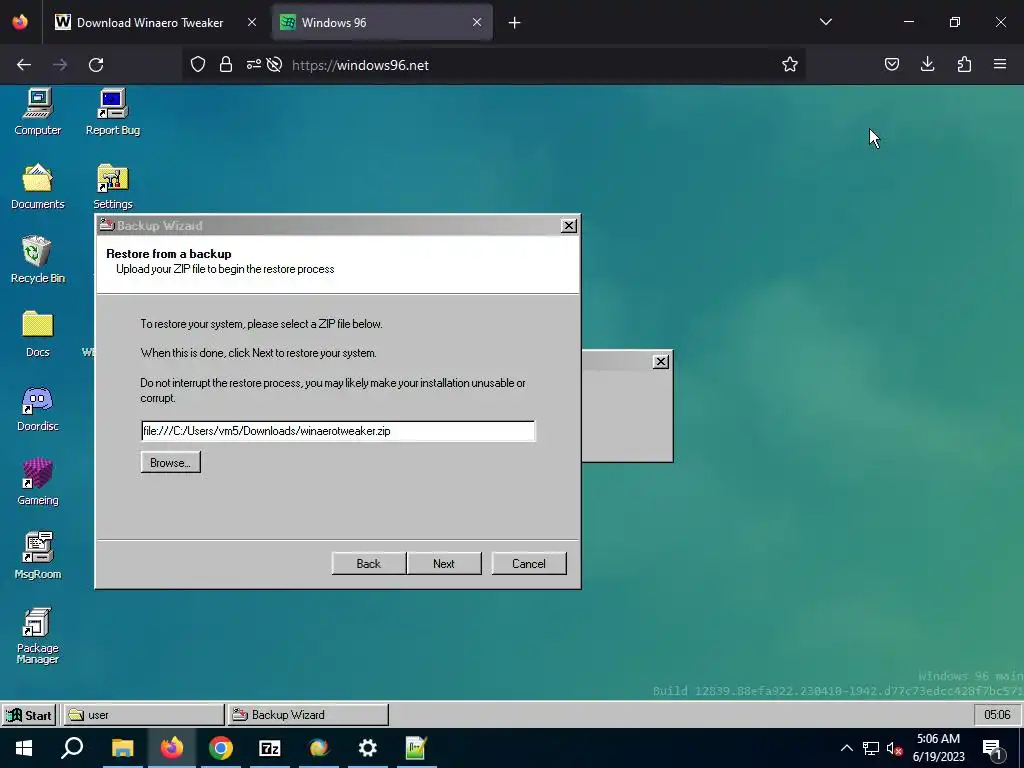Close the Windows 96 browser tab

477,22
